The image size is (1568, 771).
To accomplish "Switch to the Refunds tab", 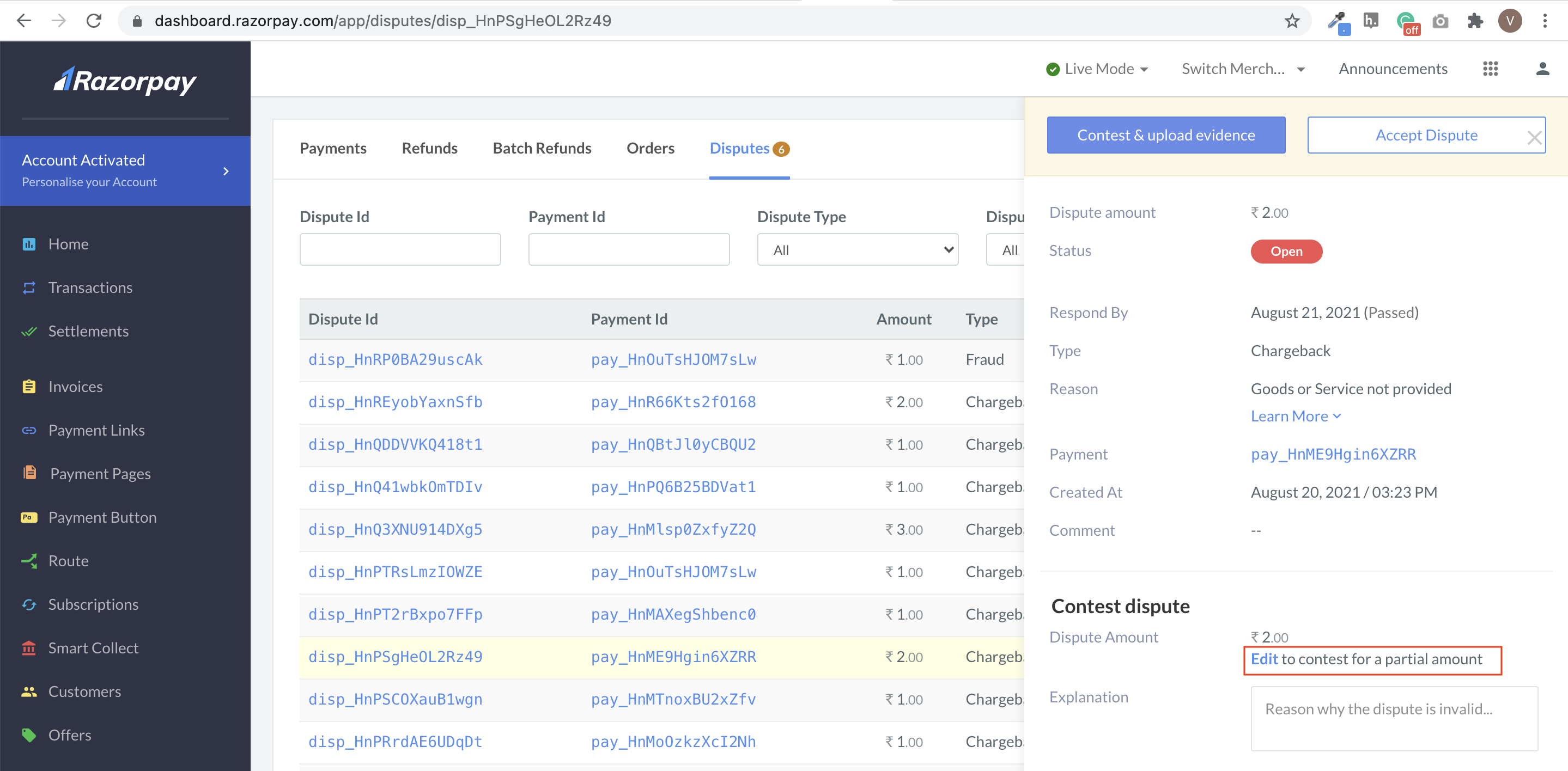I will click(429, 149).
